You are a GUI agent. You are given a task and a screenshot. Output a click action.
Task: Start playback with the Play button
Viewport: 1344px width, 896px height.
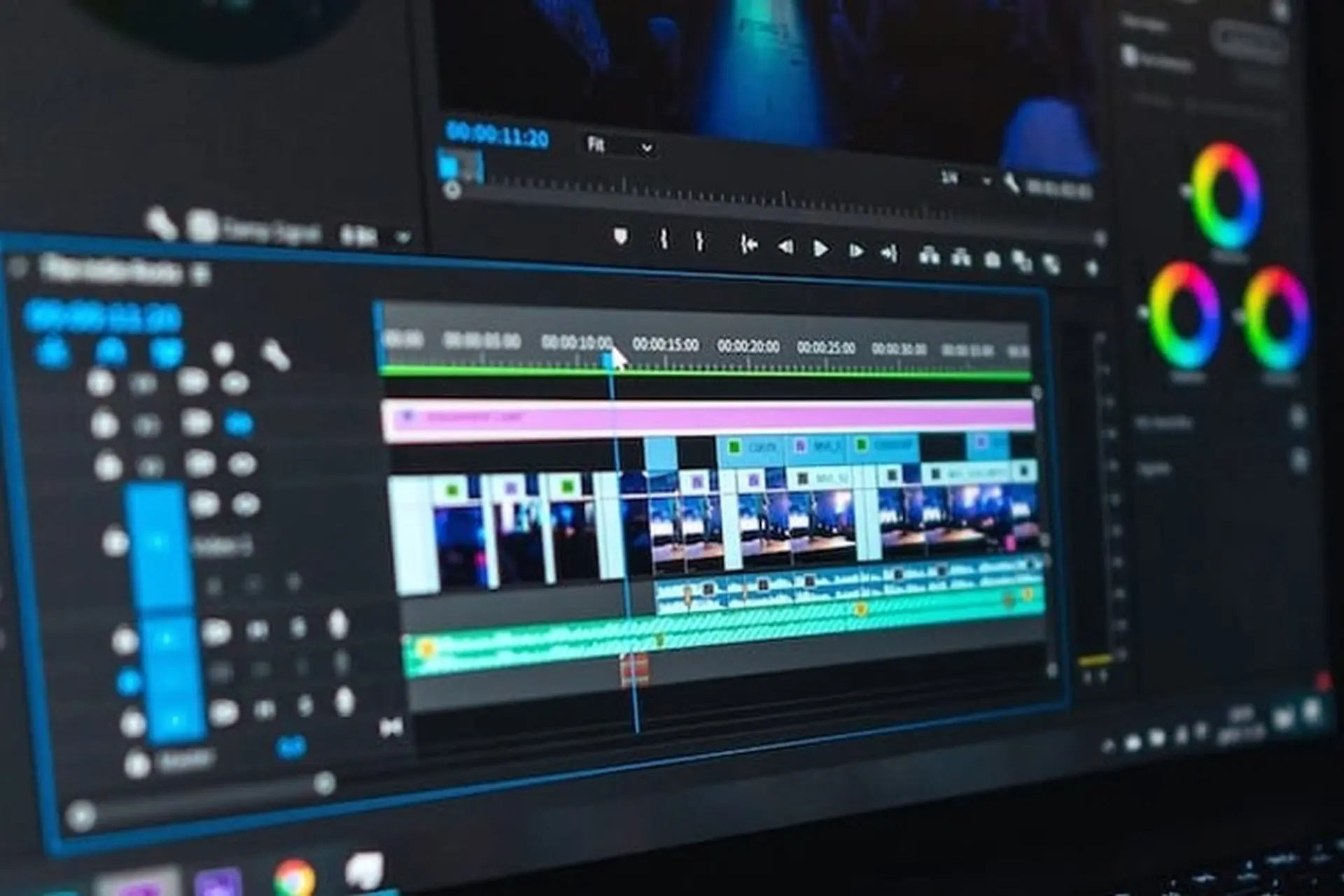pyautogui.click(x=820, y=248)
